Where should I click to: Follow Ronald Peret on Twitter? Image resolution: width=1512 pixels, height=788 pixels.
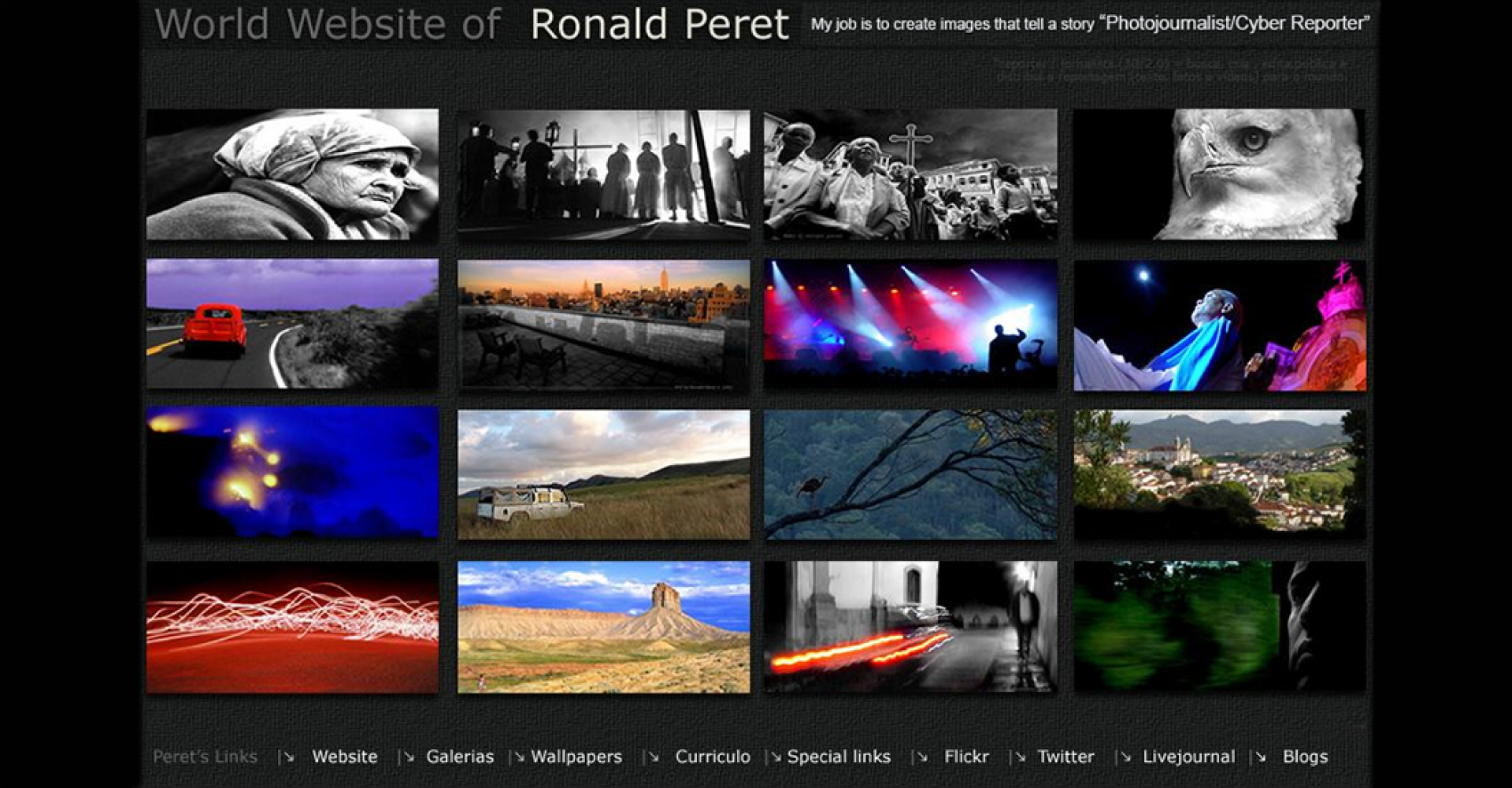[x=1065, y=756]
